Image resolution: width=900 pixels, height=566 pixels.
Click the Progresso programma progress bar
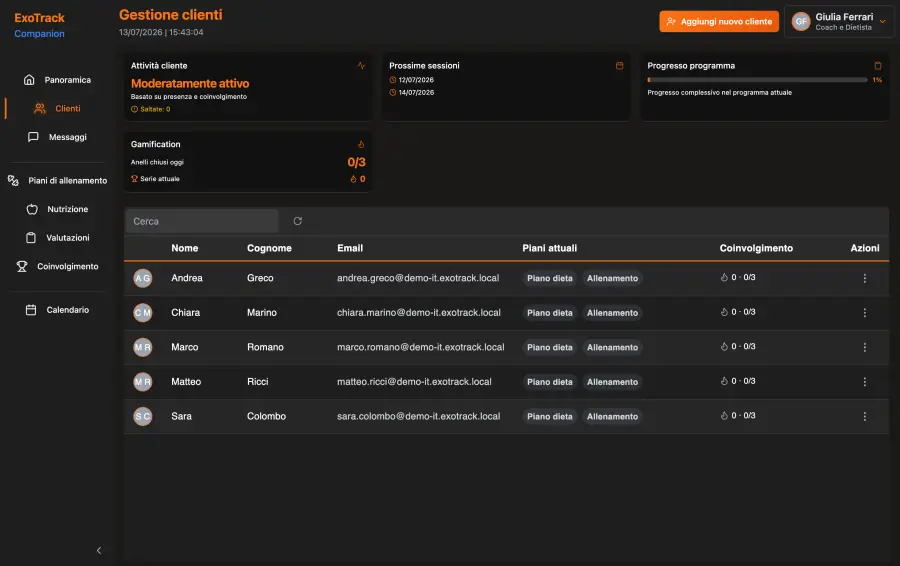tap(757, 80)
